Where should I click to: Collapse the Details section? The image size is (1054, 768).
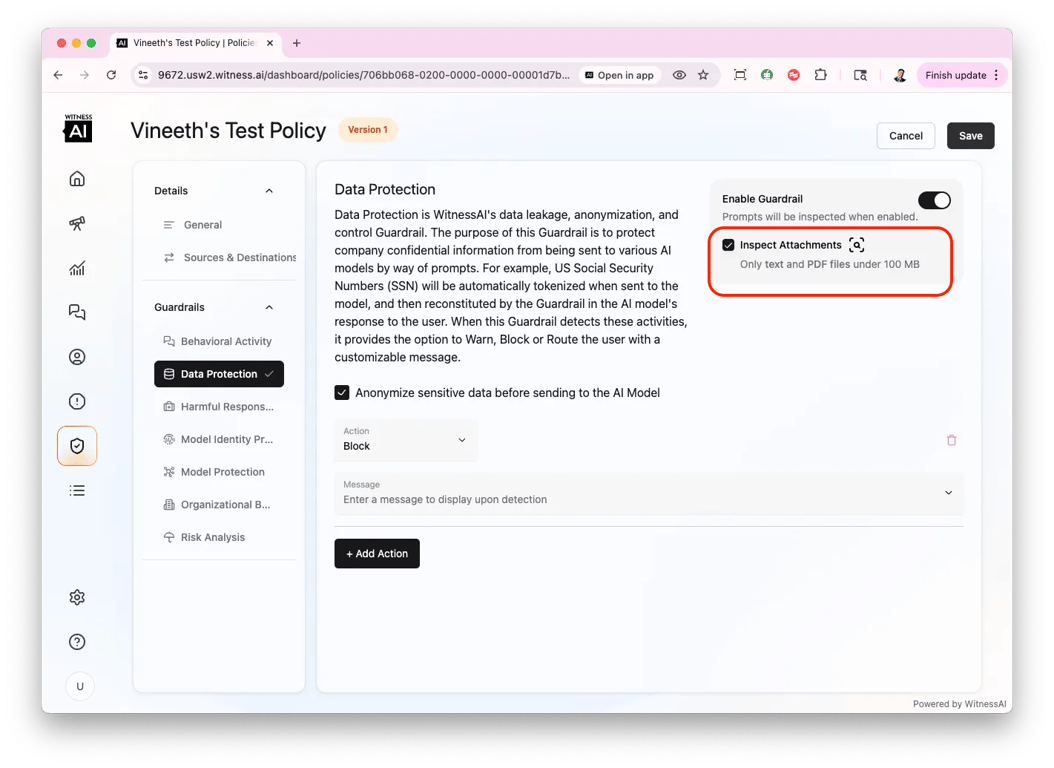pos(269,191)
